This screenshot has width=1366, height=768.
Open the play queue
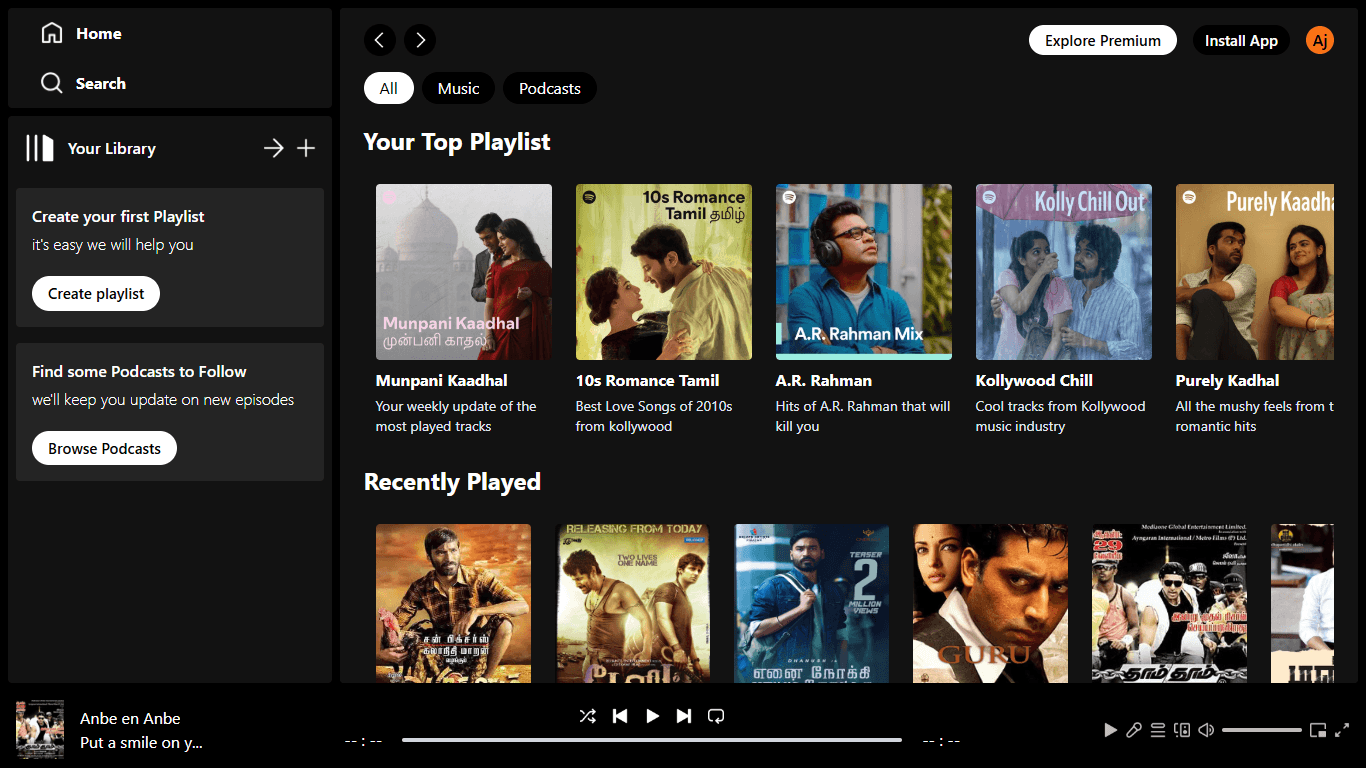[1158, 730]
